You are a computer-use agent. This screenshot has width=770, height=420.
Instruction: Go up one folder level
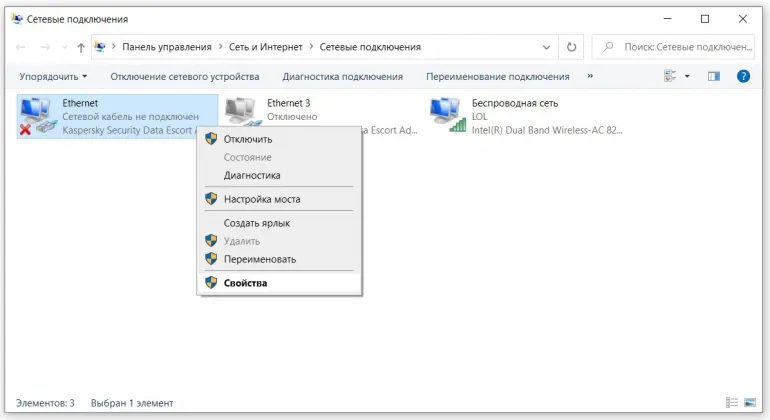point(81,47)
